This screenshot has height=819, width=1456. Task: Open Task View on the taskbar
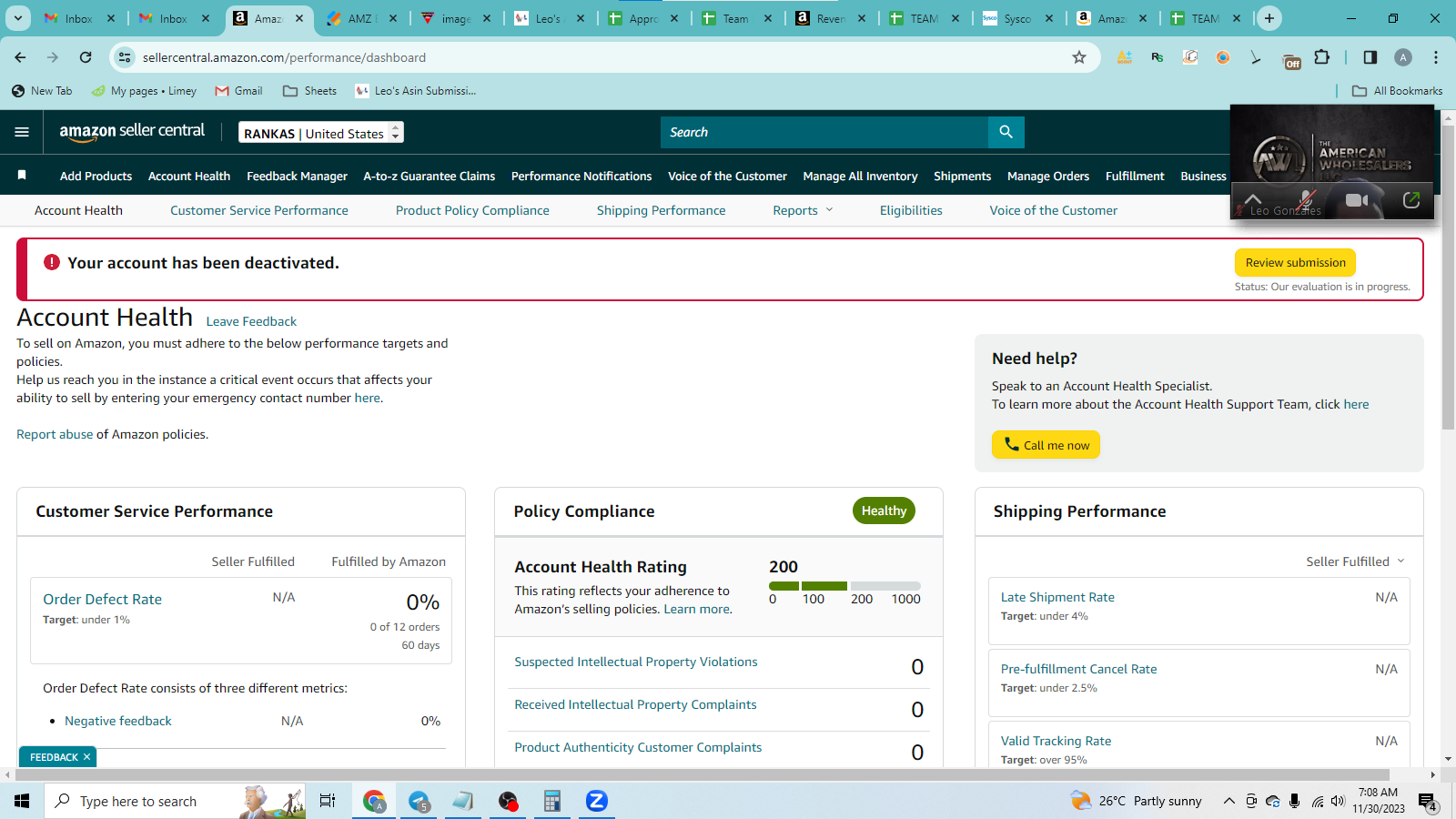click(x=328, y=801)
